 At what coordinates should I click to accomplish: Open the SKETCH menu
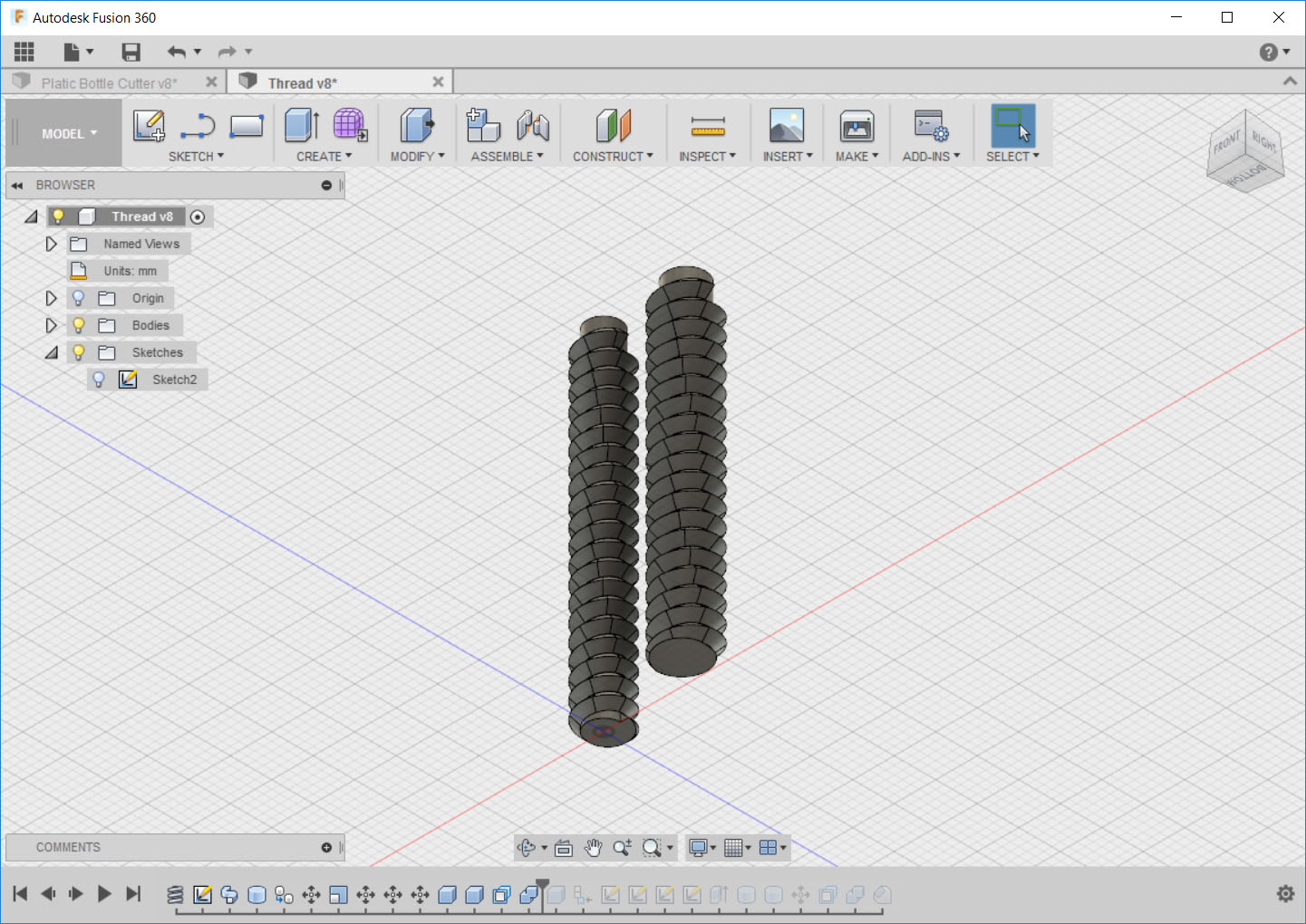pos(196,157)
